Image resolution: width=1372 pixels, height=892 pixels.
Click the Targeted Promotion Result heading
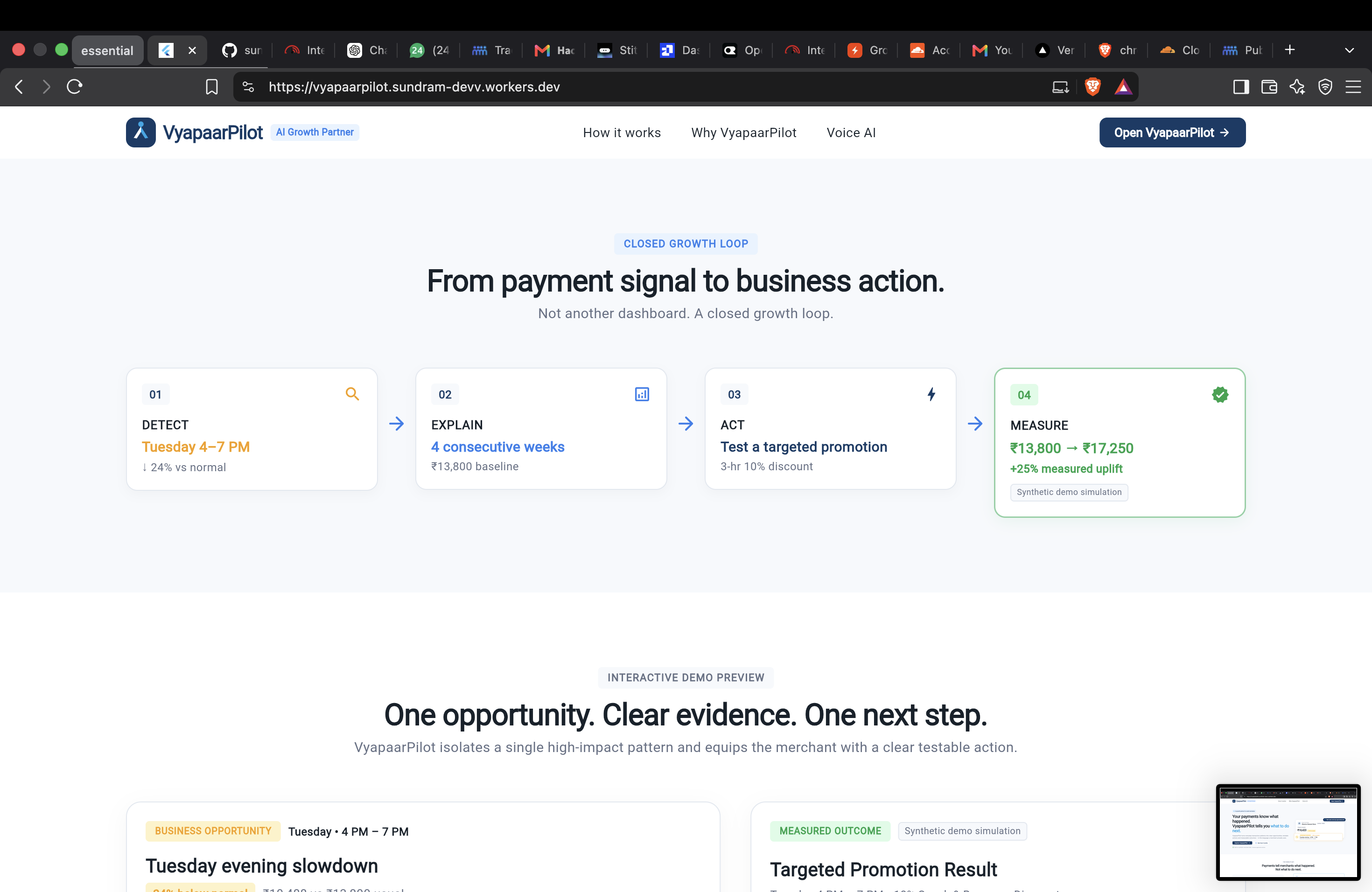coord(883,870)
